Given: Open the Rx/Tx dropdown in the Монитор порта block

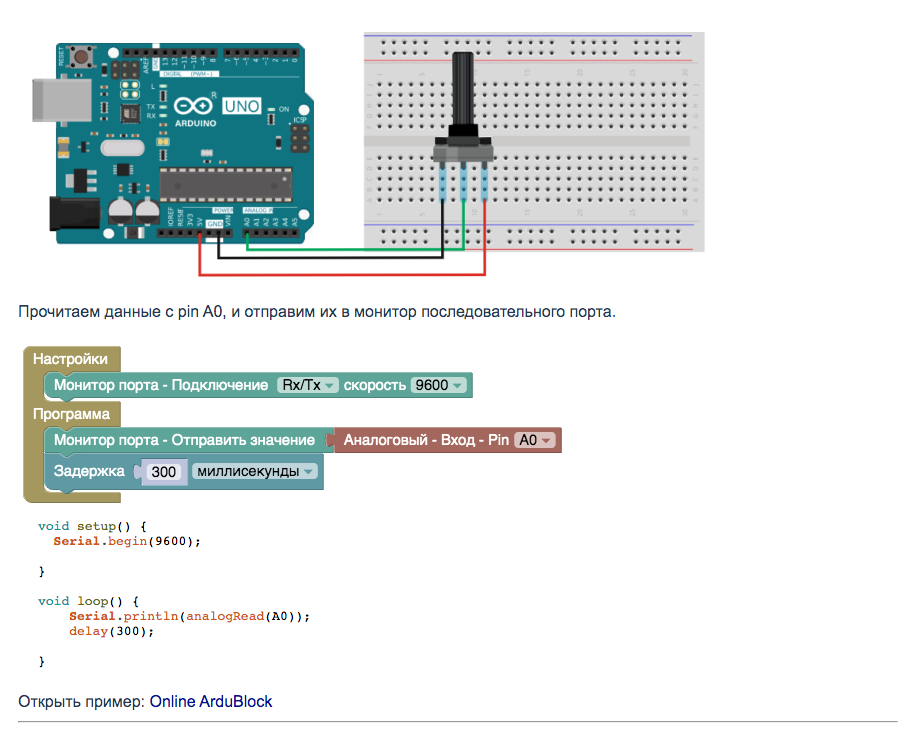Looking at the screenshot, I should click(306, 384).
